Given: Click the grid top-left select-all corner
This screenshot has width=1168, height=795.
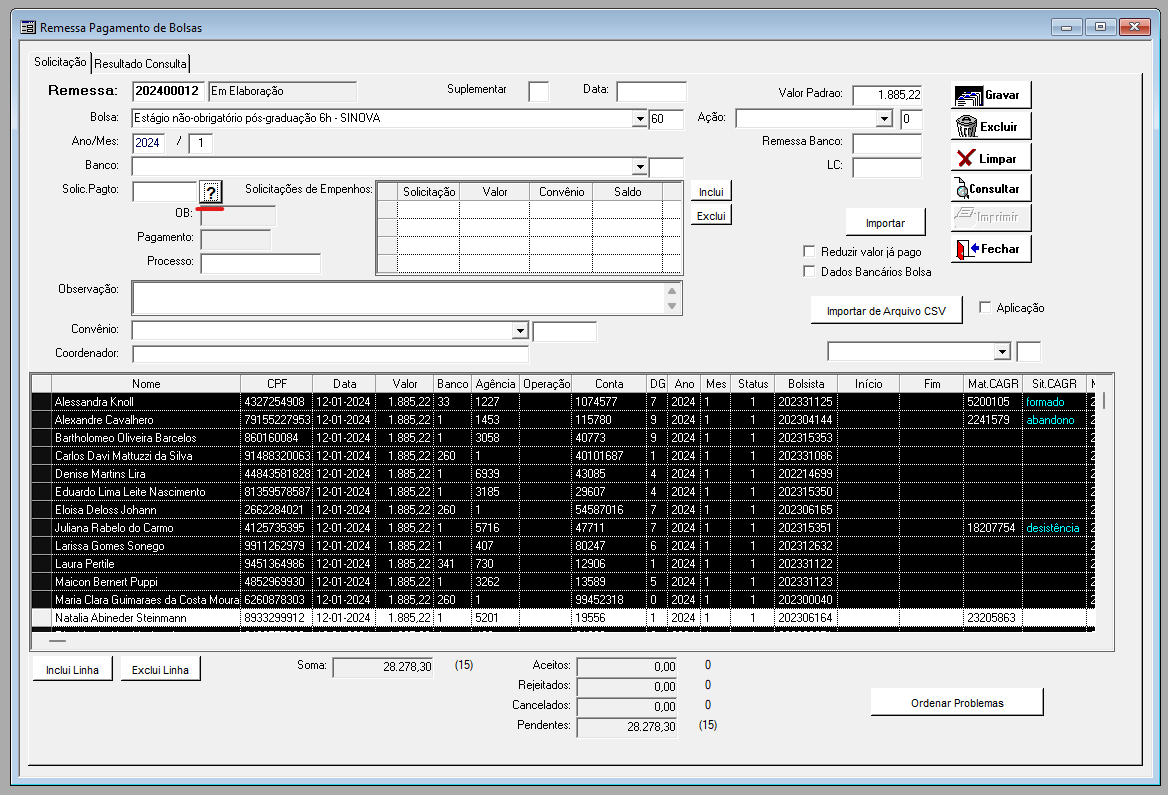Looking at the screenshot, I should 41,384.
